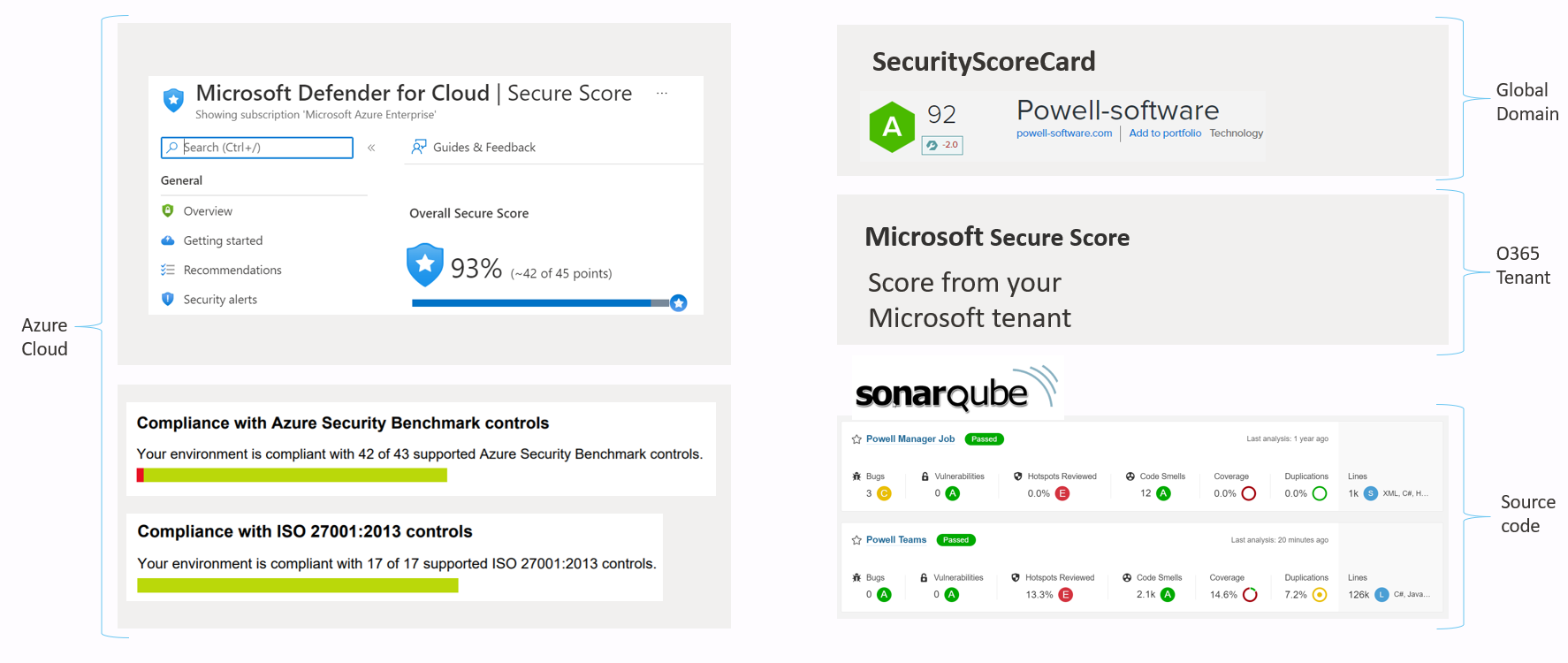Click the Search (Ctrl+/) input field
The height and width of the screenshot is (663, 1568).
[257, 148]
